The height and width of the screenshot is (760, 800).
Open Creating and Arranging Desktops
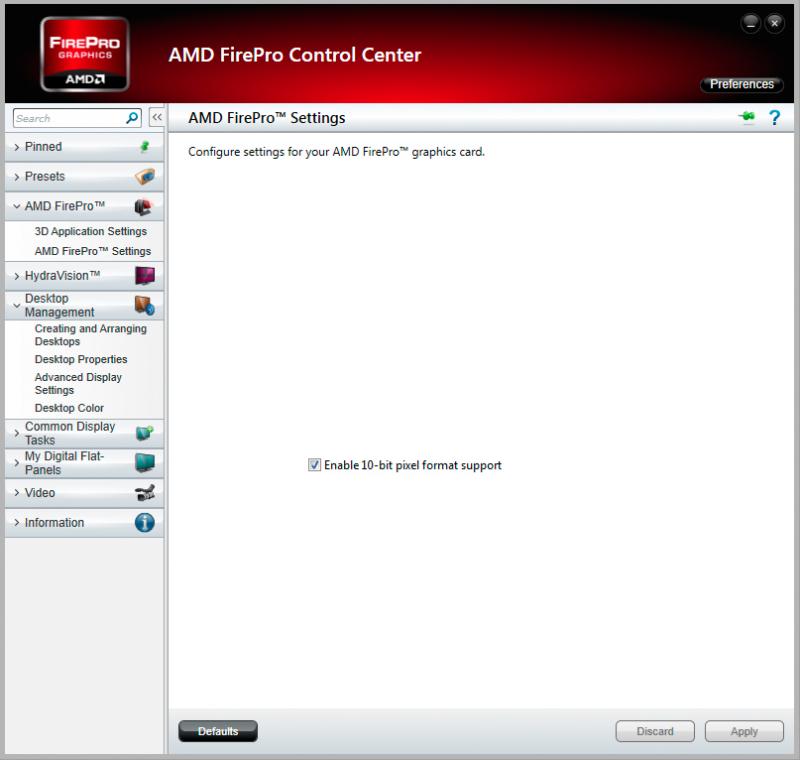pos(91,335)
